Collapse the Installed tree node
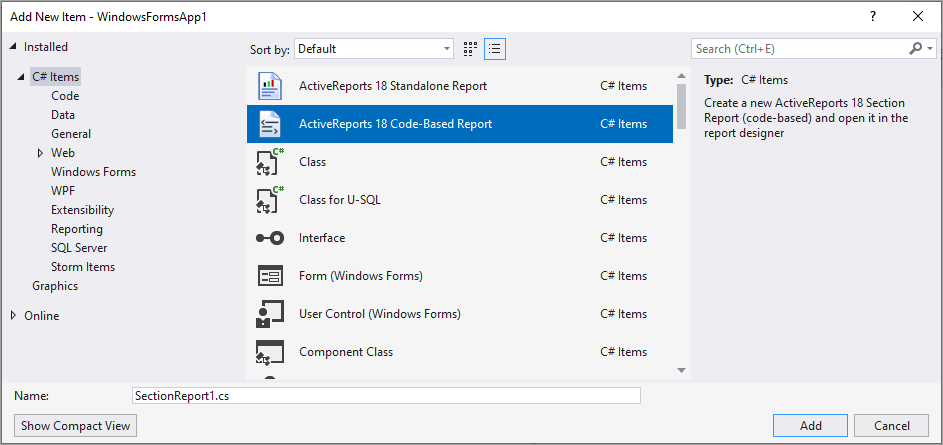 coord(13,47)
